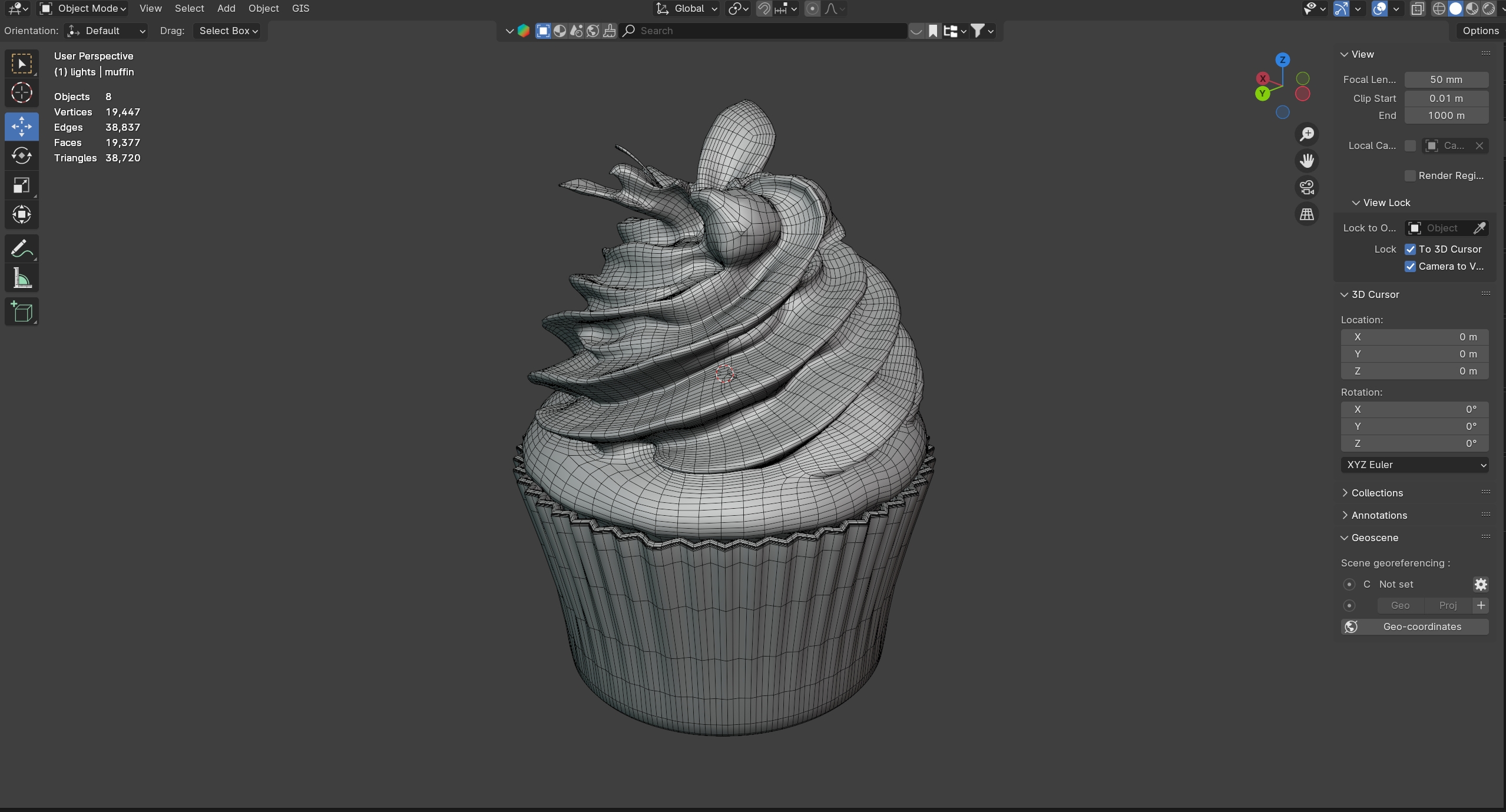Uncheck Lock To 3D Cursor
This screenshot has width=1506, height=812.
coord(1410,249)
